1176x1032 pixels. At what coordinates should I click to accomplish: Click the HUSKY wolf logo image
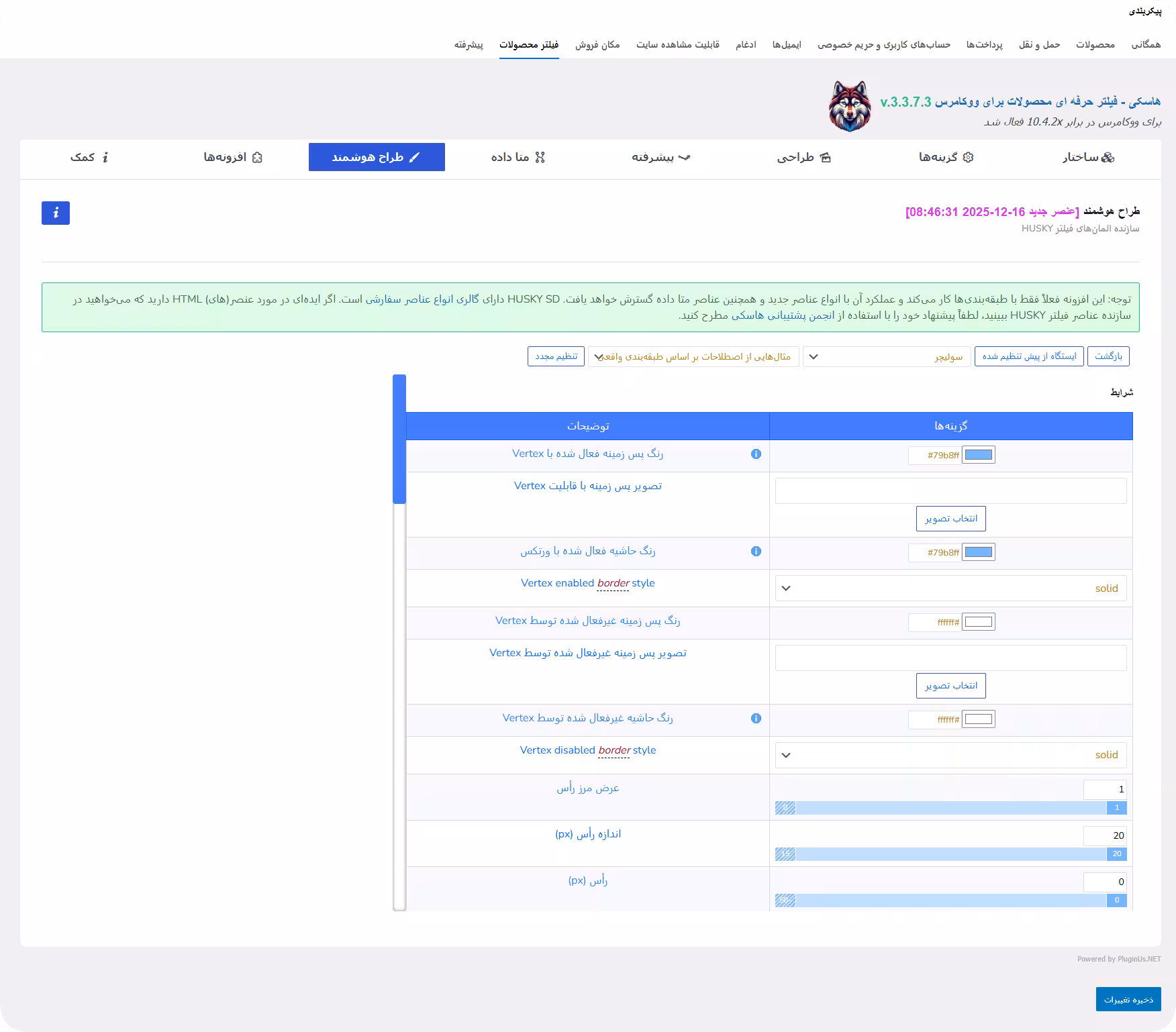850,106
